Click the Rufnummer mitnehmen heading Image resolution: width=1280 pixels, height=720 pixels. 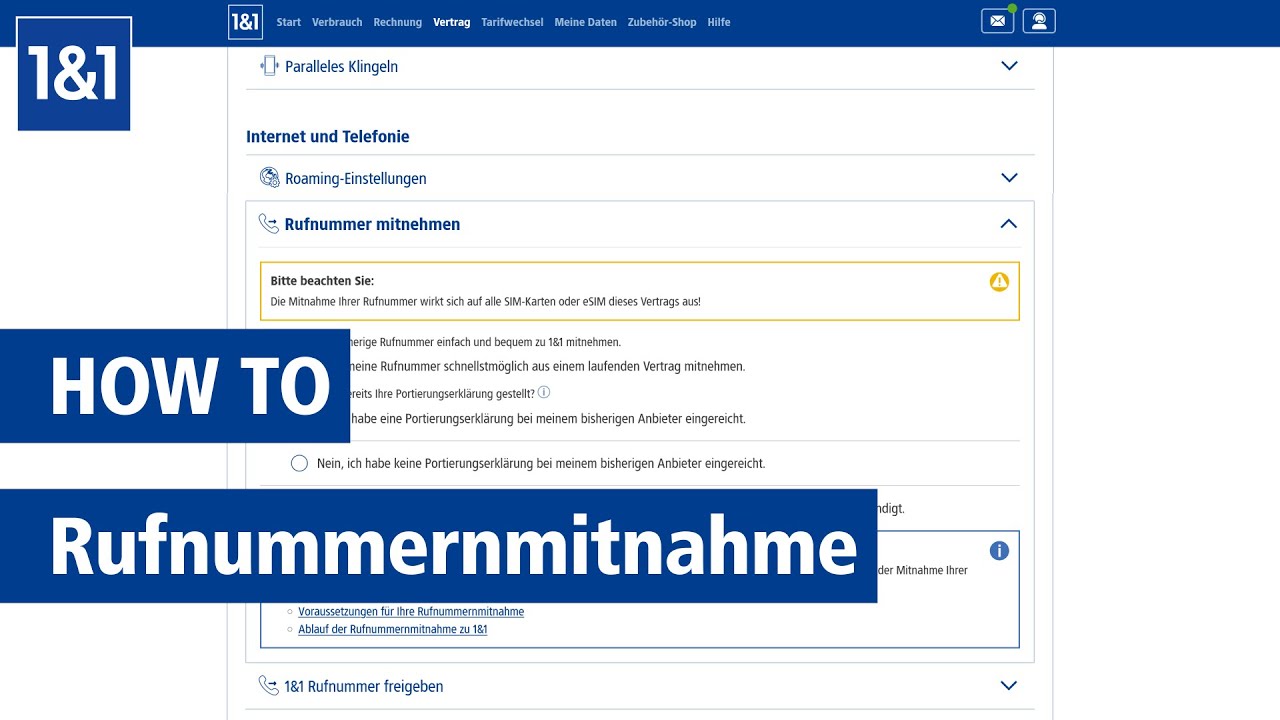tap(372, 224)
